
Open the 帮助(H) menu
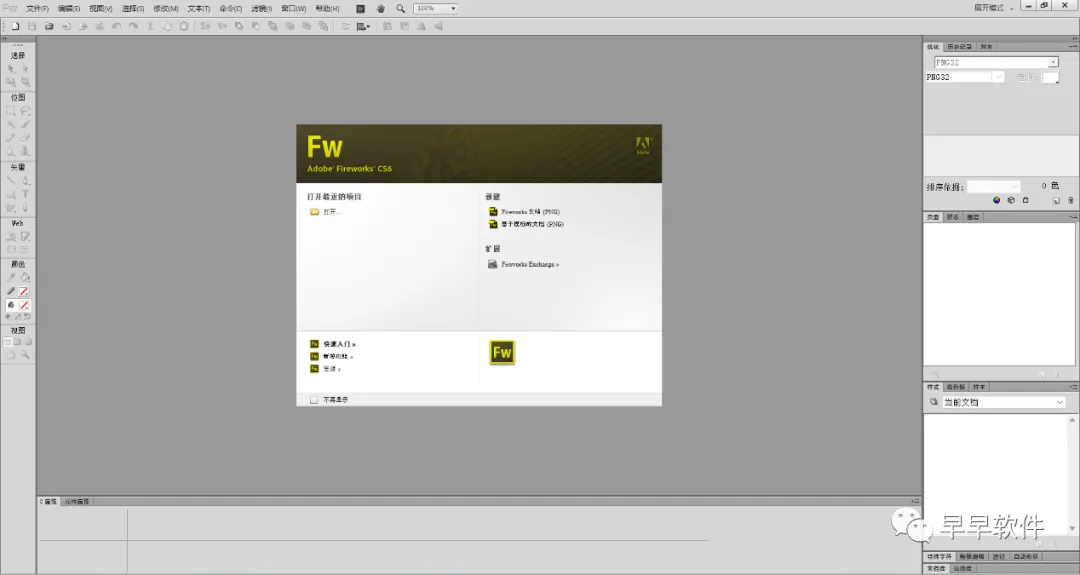(x=327, y=8)
